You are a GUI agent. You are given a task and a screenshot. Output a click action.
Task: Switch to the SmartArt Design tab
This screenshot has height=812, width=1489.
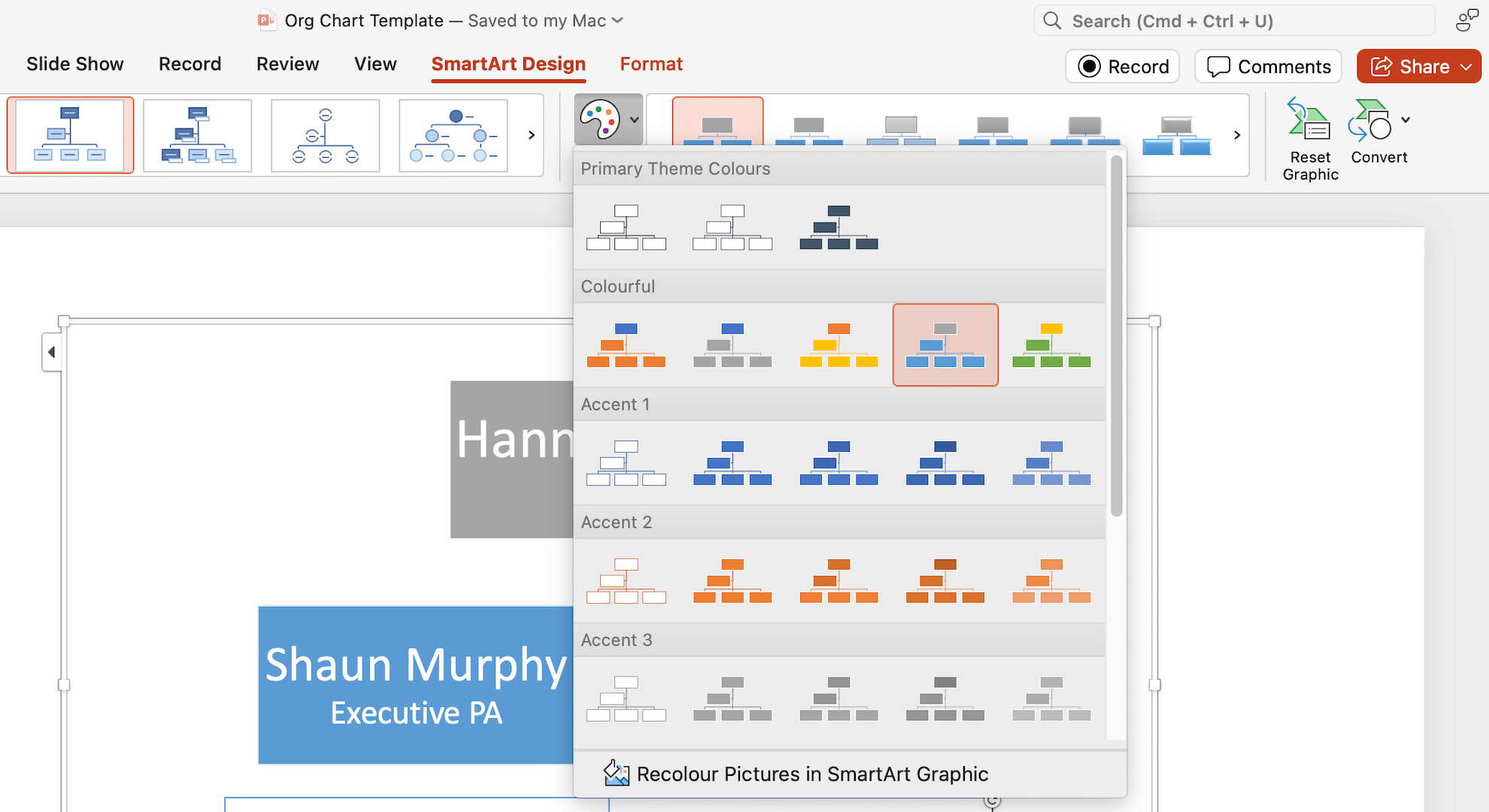coord(508,65)
